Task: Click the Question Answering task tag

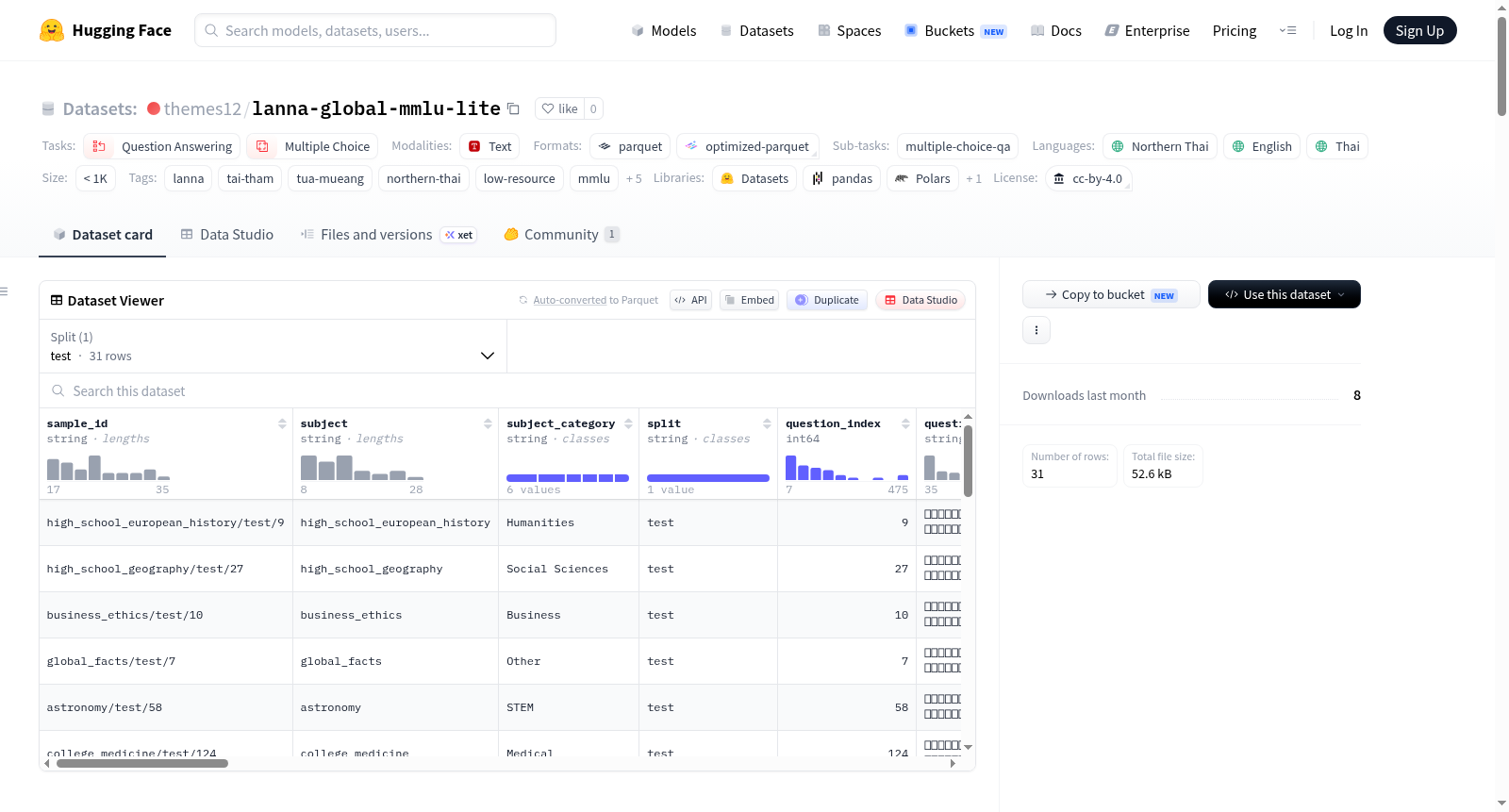Action: pos(162,146)
